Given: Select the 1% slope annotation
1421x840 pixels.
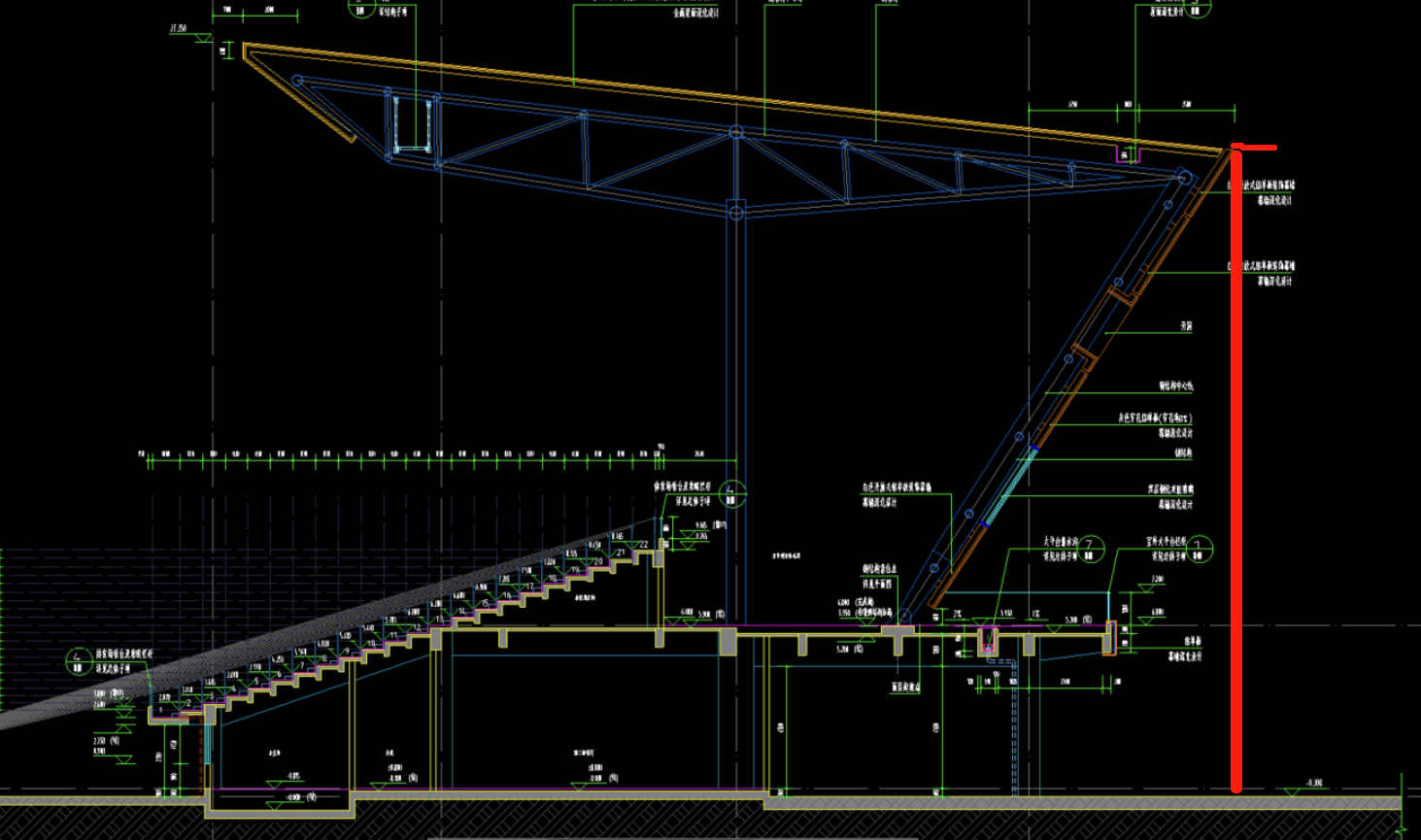Looking at the screenshot, I should tap(1035, 614).
